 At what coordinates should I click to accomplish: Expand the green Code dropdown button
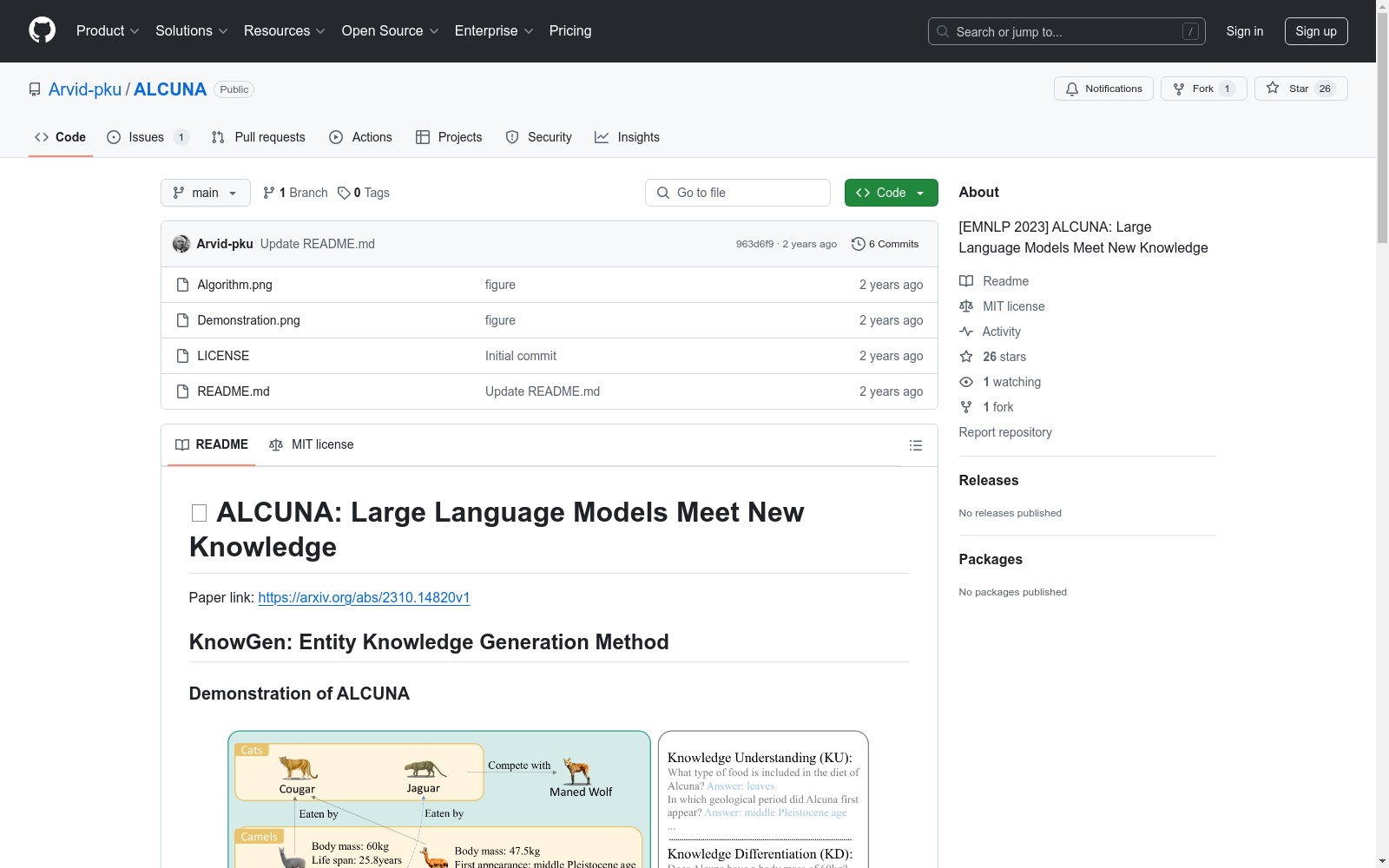[x=892, y=193]
